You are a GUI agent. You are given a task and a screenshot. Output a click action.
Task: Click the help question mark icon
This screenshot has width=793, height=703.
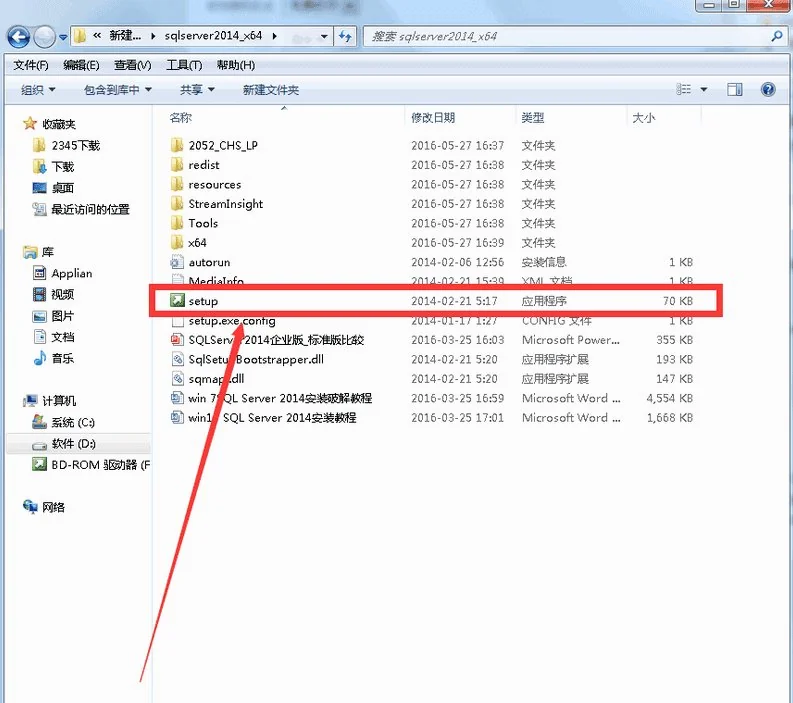tap(768, 90)
